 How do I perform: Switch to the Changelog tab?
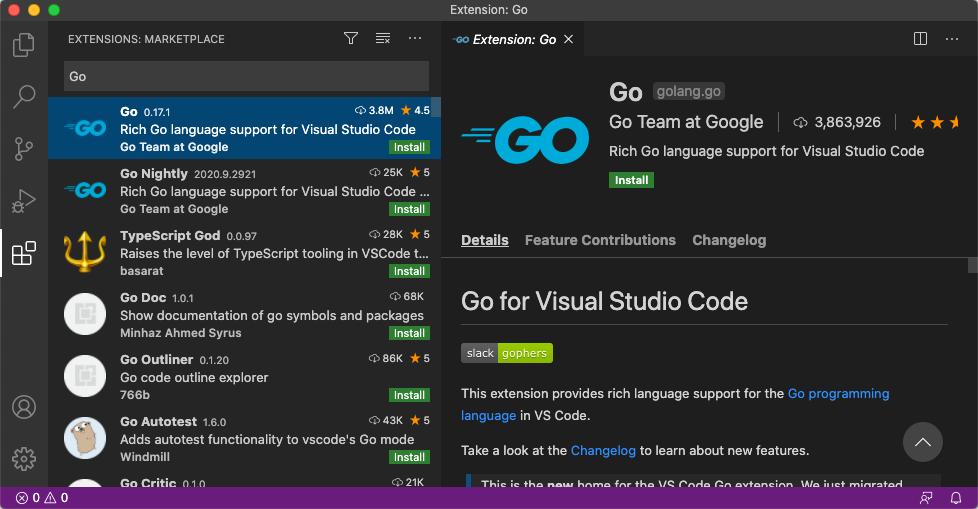coord(729,240)
